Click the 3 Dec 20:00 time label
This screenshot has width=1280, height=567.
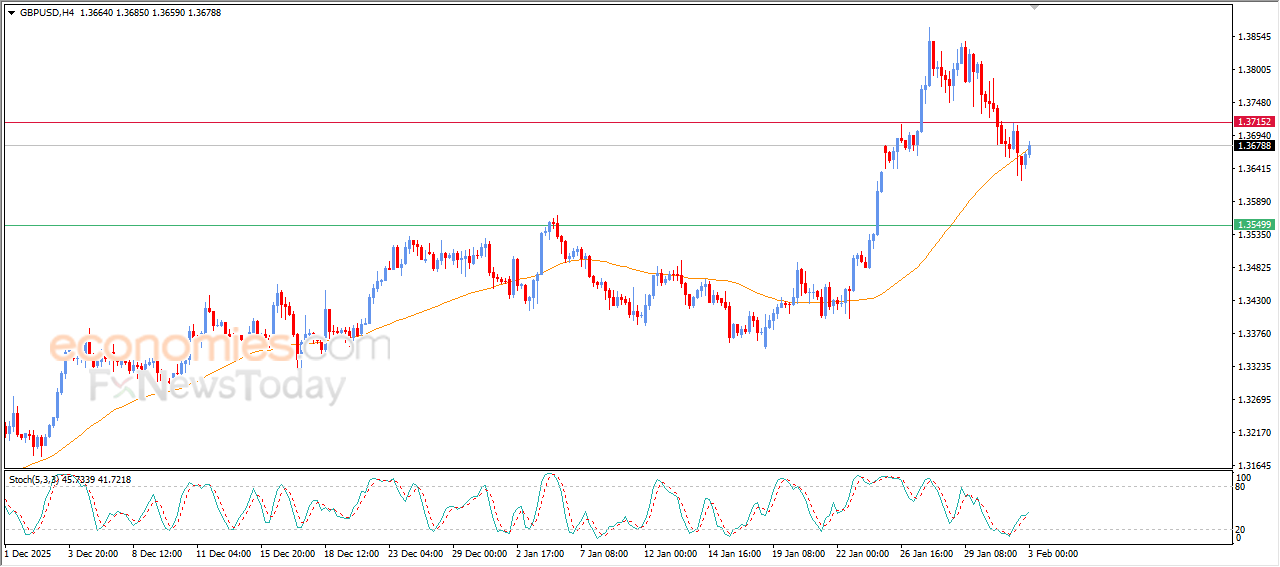(93, 553)
